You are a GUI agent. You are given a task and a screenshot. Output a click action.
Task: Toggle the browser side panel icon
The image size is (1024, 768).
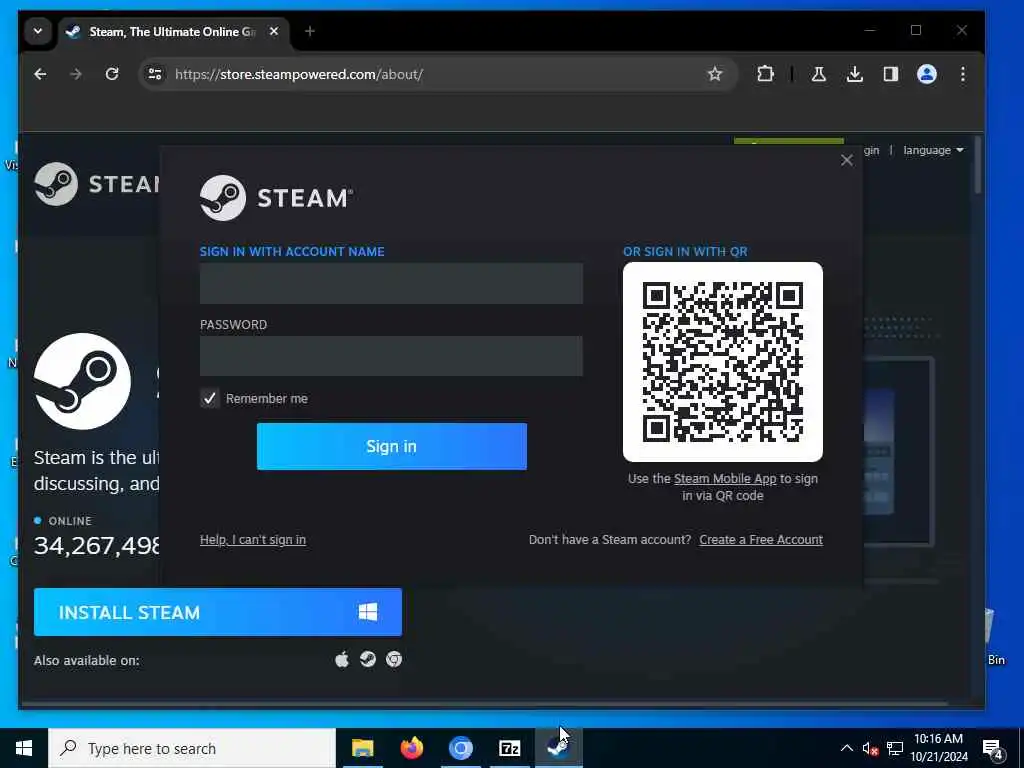(891, 74)
